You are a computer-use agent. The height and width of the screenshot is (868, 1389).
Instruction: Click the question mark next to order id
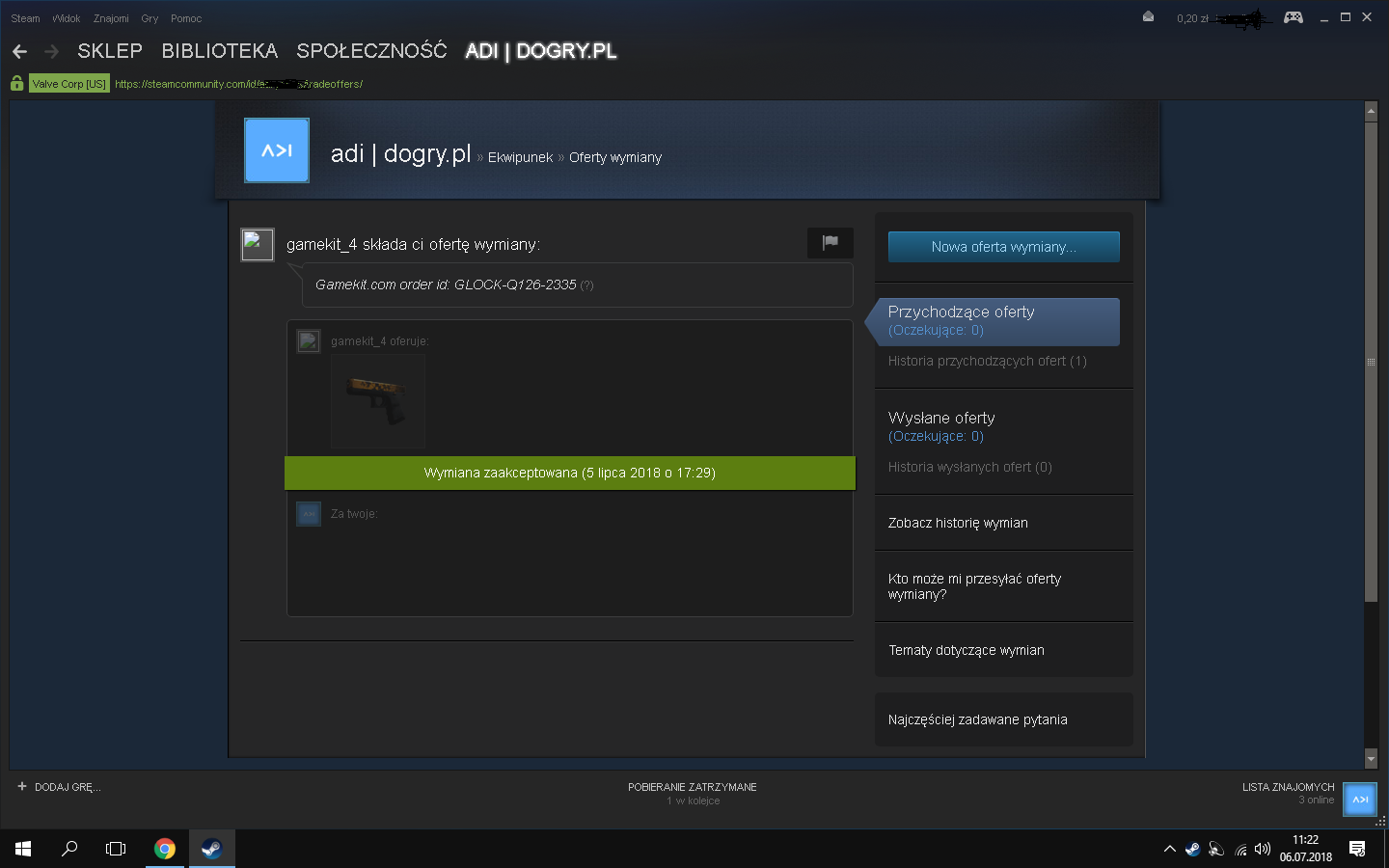[586, 285]
